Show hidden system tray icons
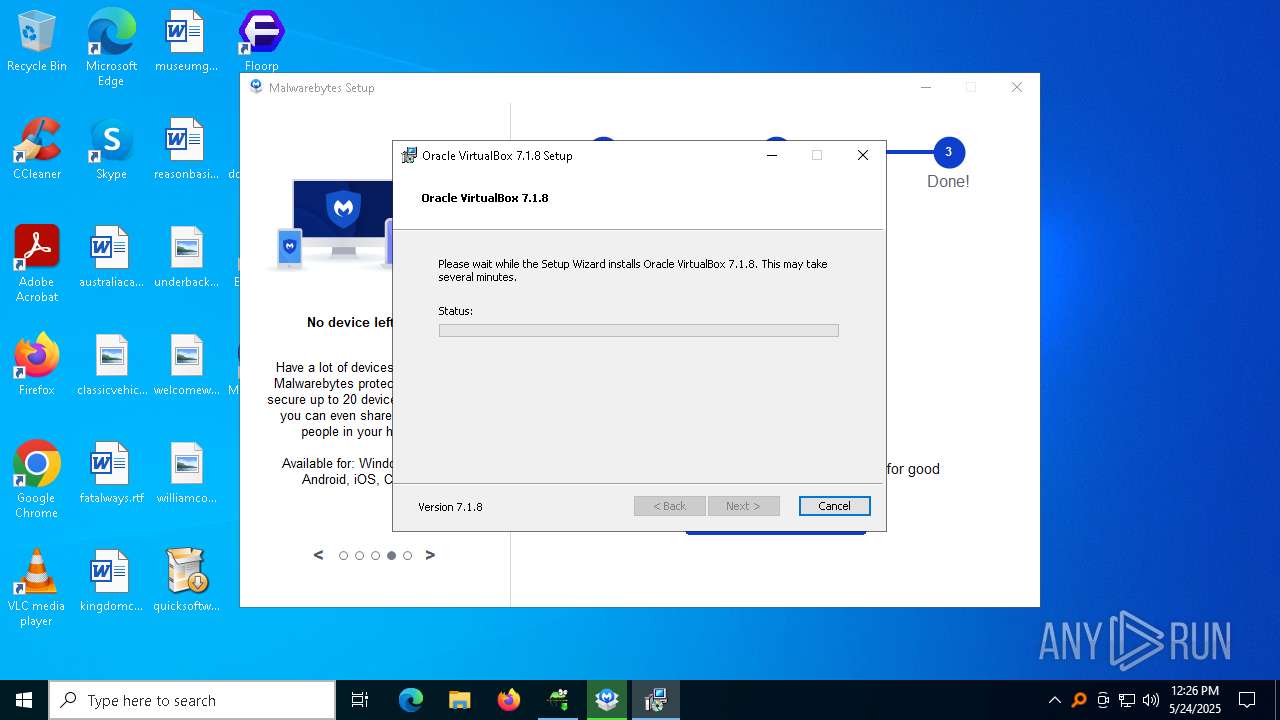The width and height of the screenshot is (1280, 720). coord(1054,700)
